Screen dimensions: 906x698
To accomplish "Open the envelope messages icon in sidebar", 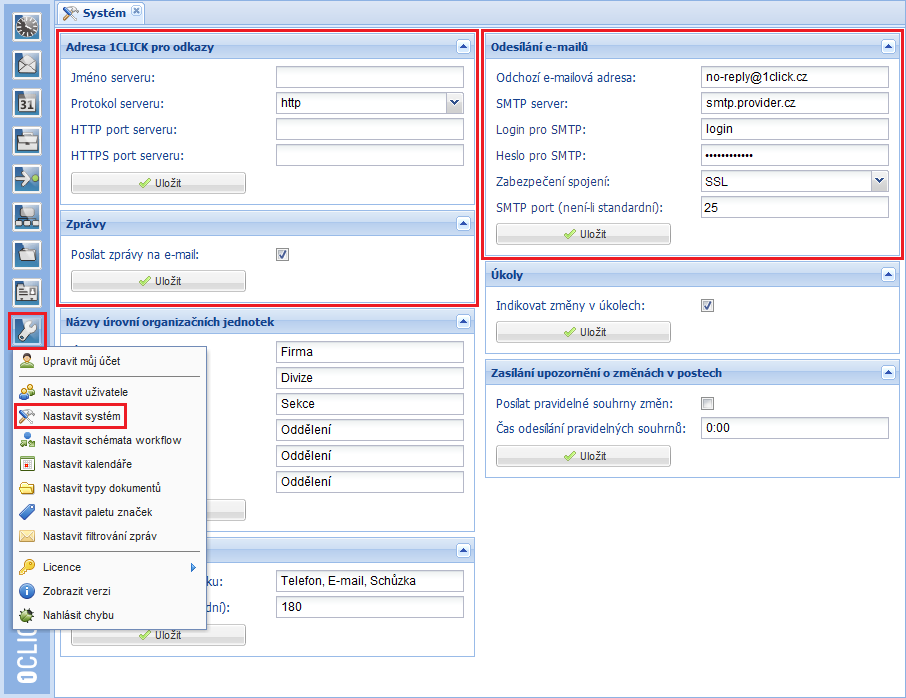I will pos(26,65).
